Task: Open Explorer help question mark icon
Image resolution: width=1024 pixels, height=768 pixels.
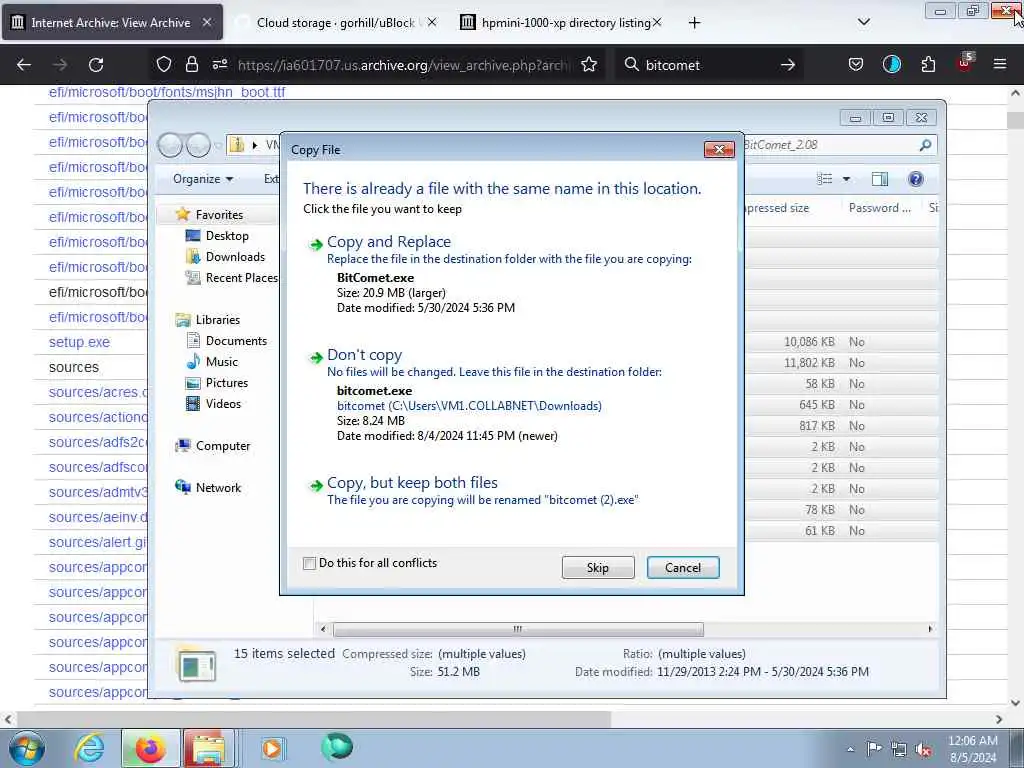Action: pos(916,179)
